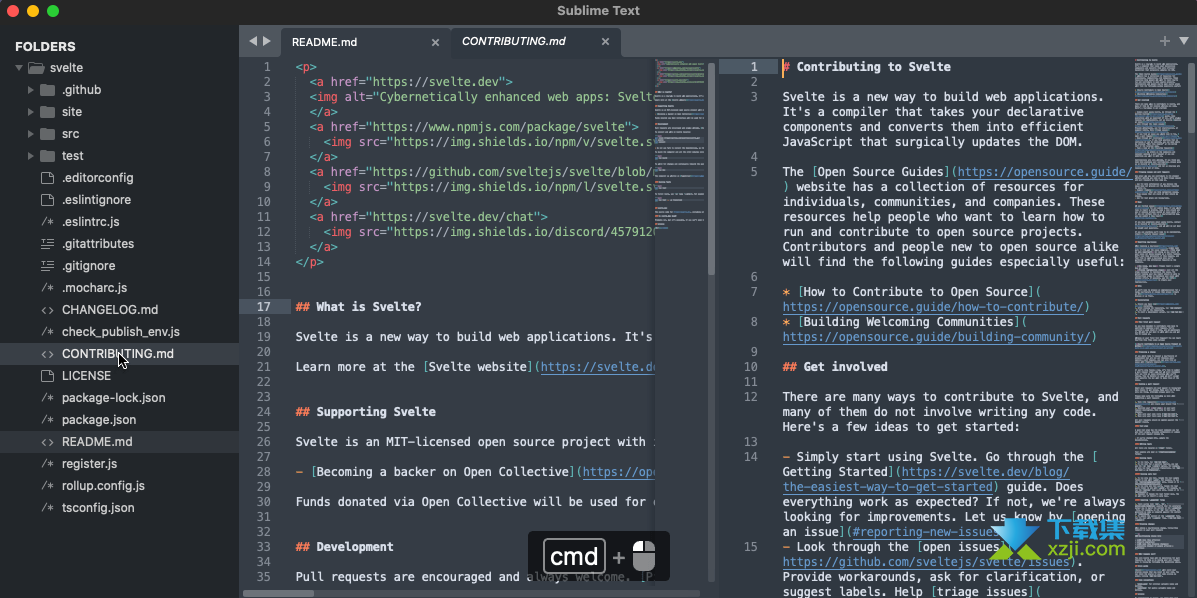The height and width of the screenshot is (598, 1197).
Task: Click the file icon beside LICENSE
Action: click(47, 377)
